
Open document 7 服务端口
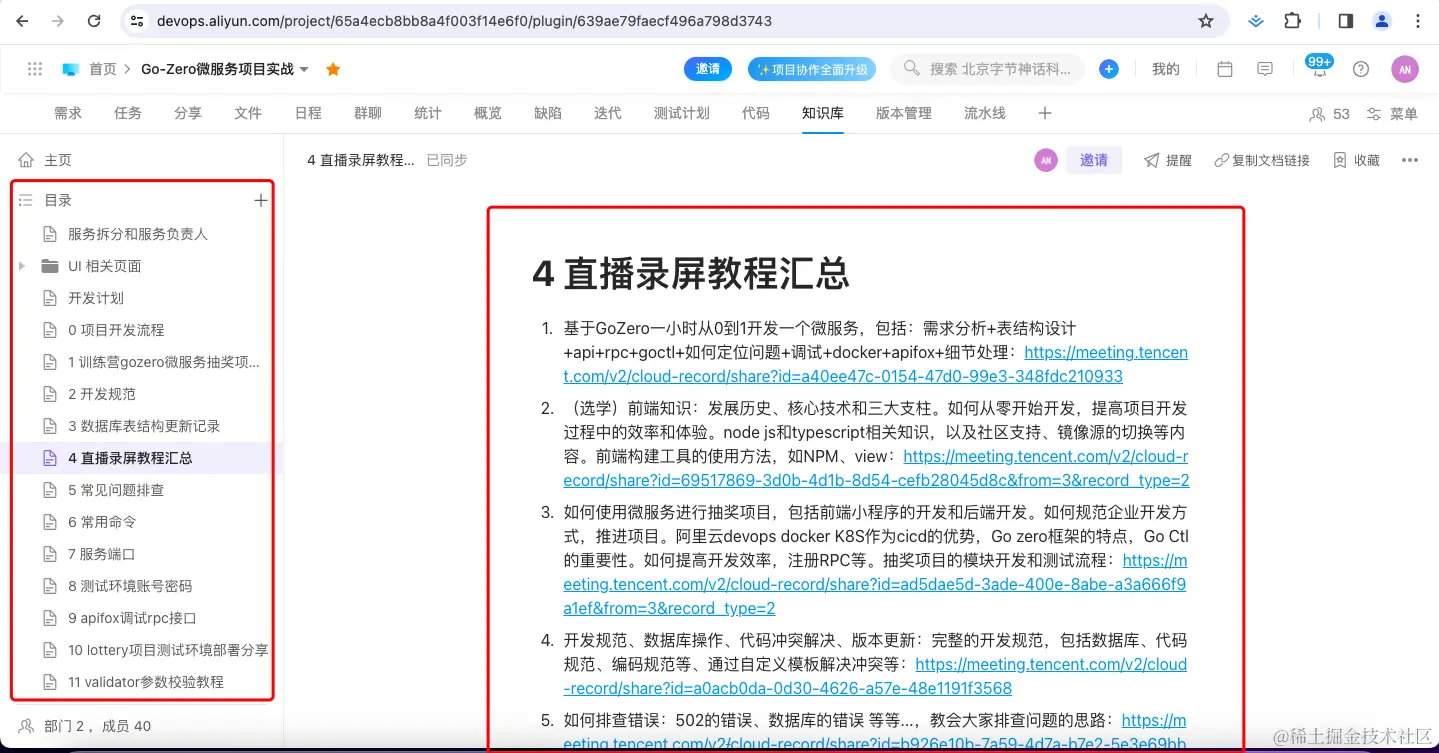point(102,554)
